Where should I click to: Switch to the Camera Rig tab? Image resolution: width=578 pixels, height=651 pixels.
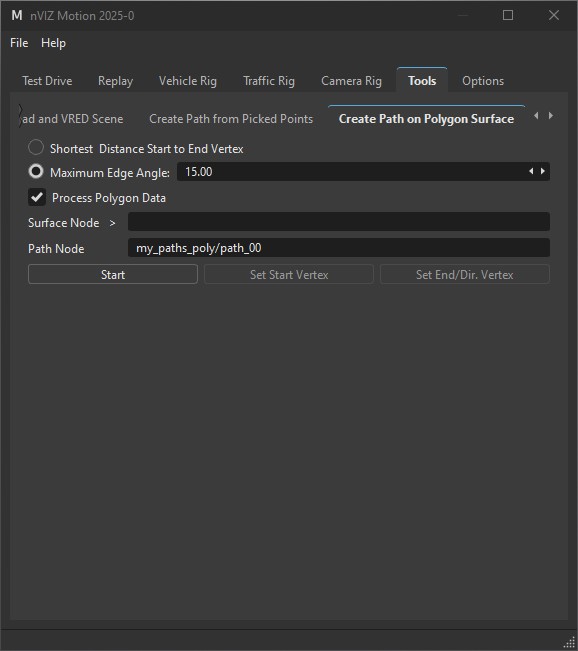coord(351,81)
